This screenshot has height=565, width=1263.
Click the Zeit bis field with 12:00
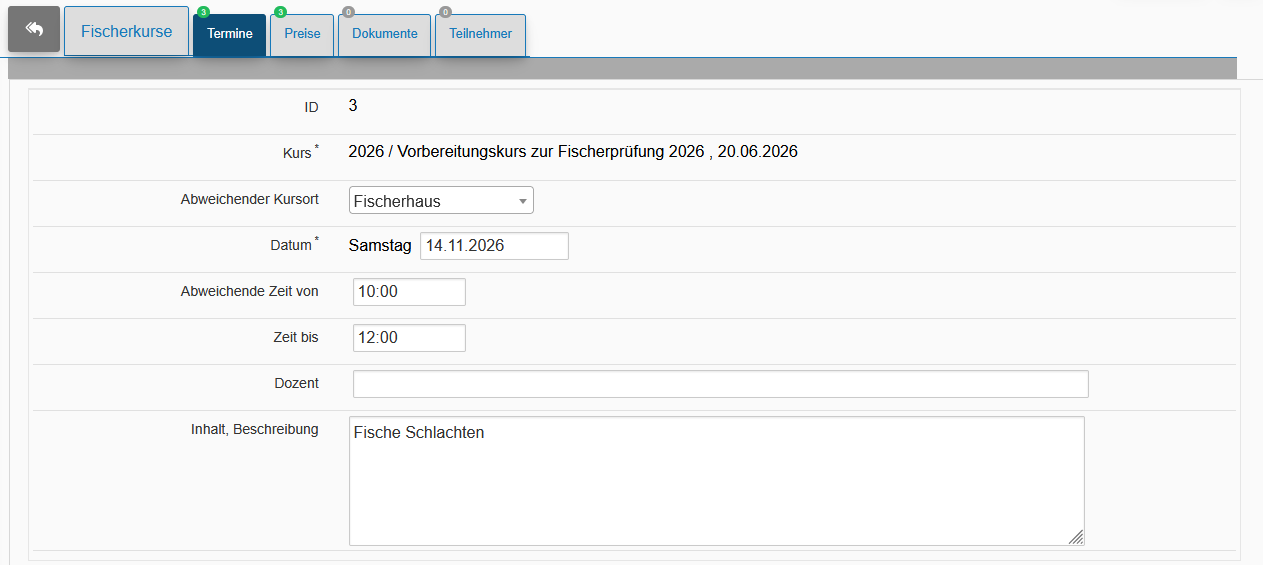click(409, 338)
